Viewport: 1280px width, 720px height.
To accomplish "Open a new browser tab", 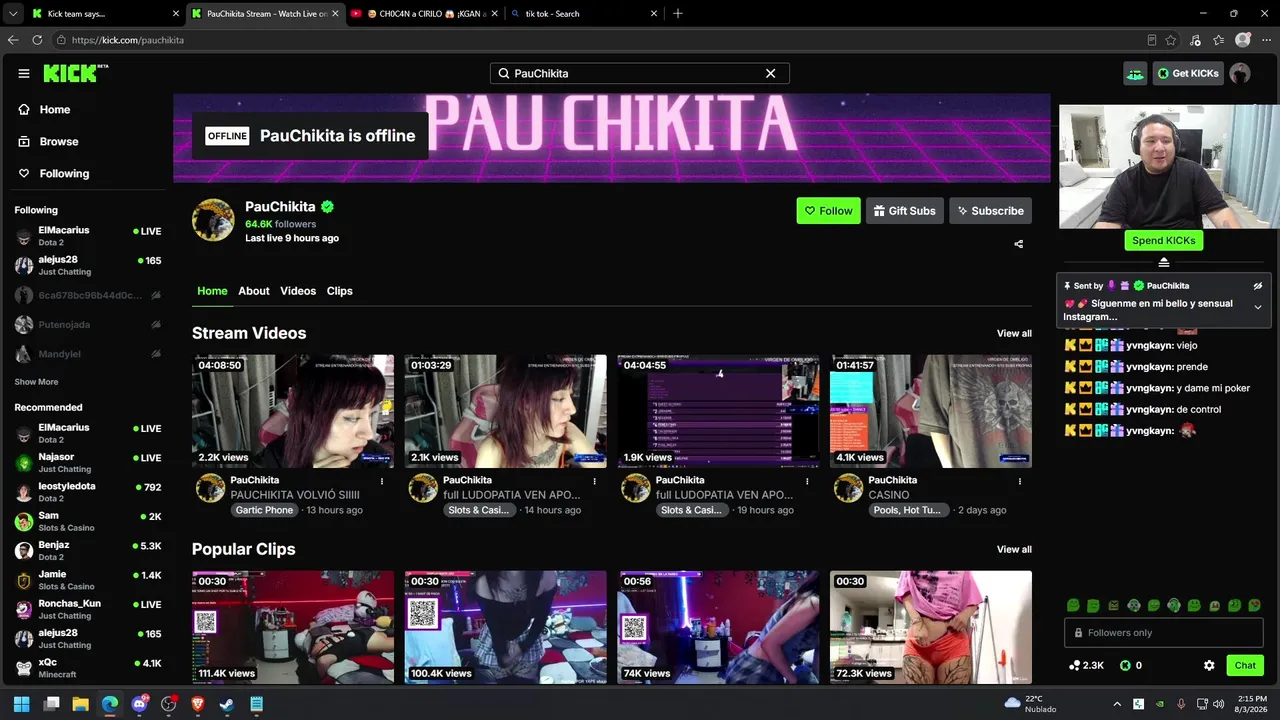I will (678, 14).
